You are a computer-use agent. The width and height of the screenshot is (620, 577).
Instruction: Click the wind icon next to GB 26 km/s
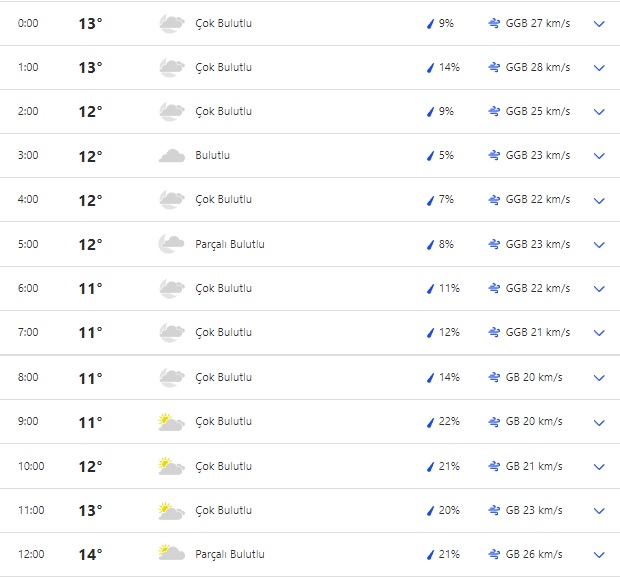[494, 554]
